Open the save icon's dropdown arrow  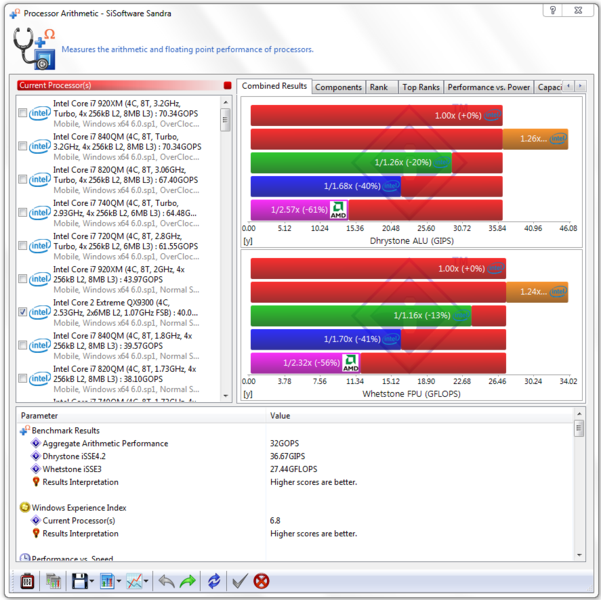[92, 582]
